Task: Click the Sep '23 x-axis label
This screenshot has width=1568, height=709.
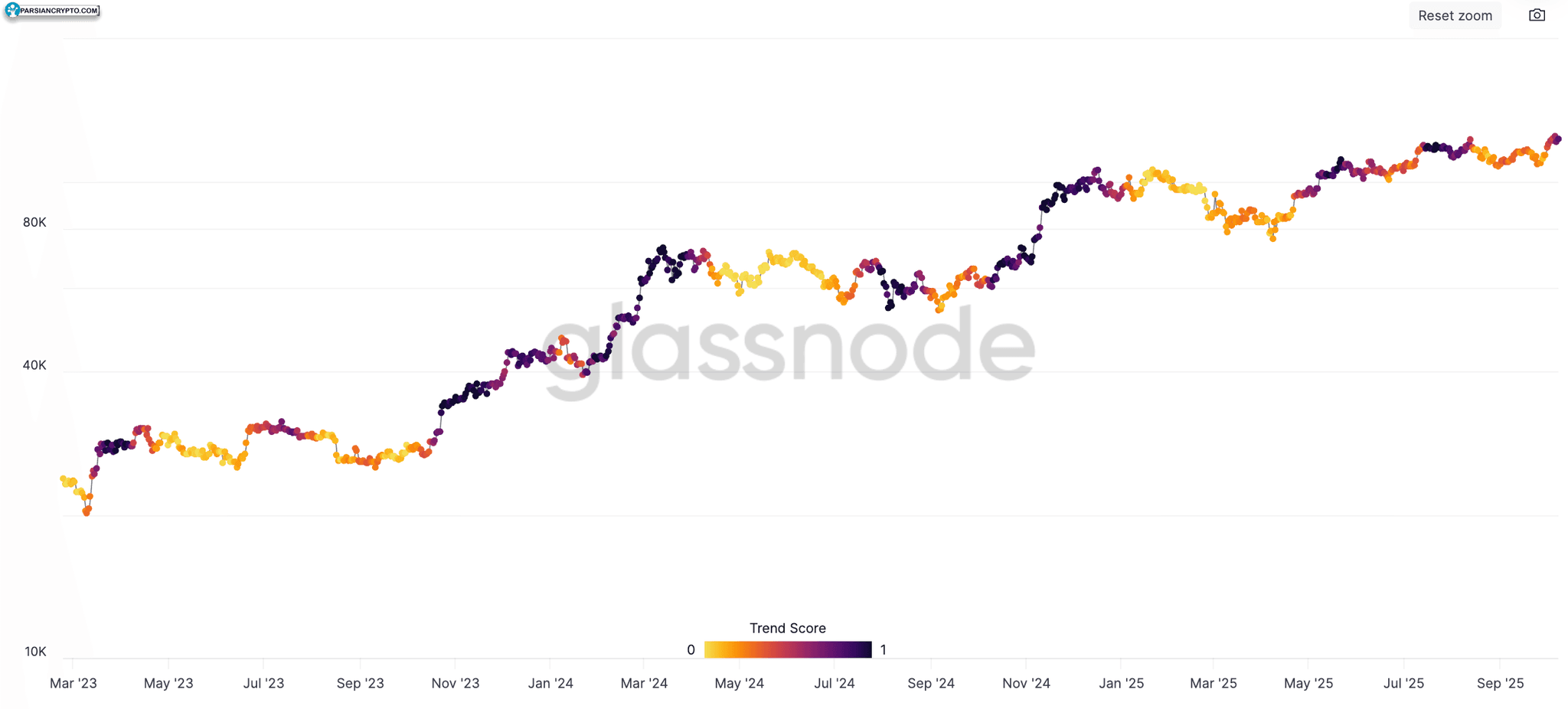Action: point(361,683)
